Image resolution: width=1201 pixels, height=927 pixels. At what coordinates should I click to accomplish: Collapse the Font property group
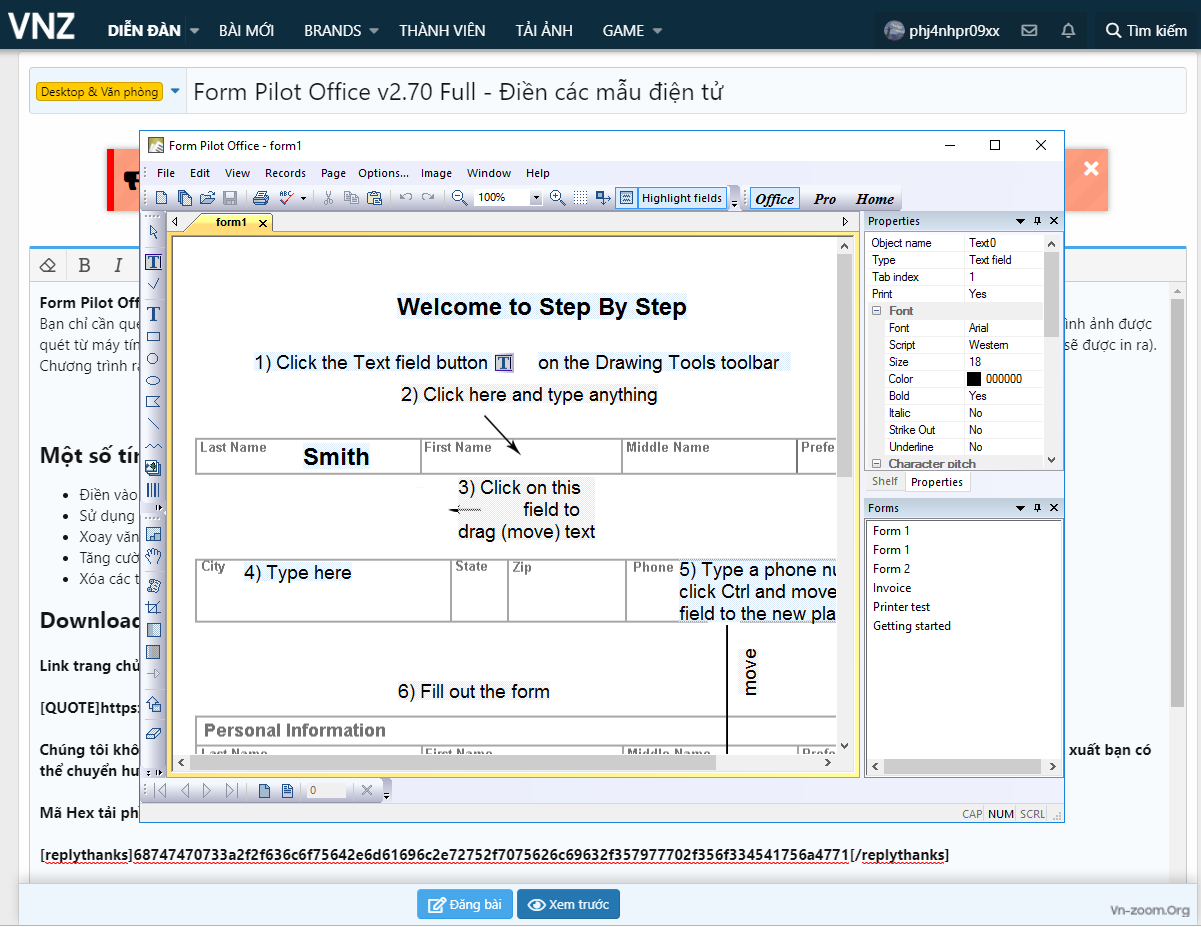pos(876,311)
